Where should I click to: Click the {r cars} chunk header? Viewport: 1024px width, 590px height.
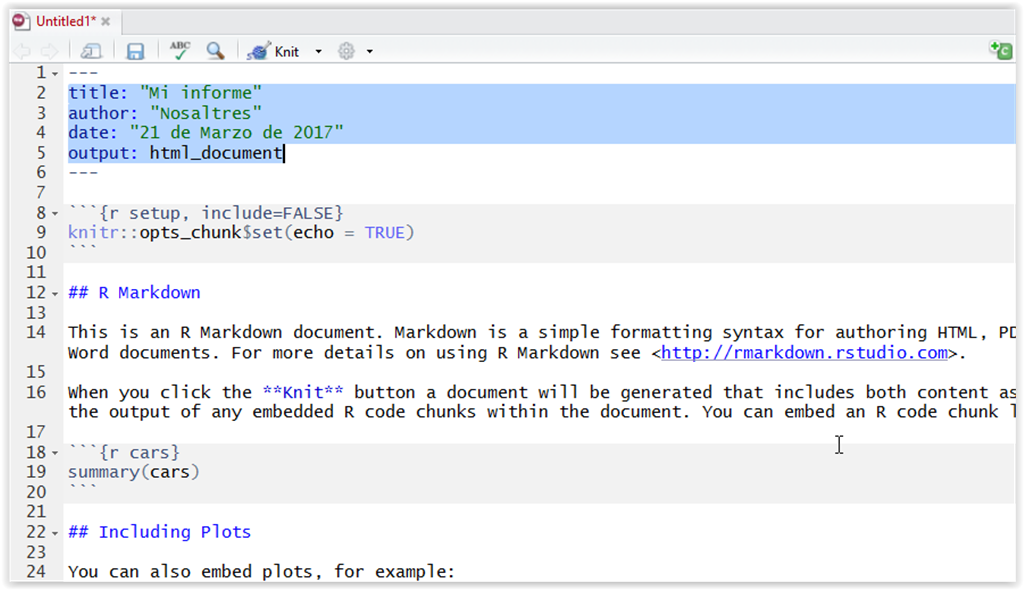[x=124, y=452]
